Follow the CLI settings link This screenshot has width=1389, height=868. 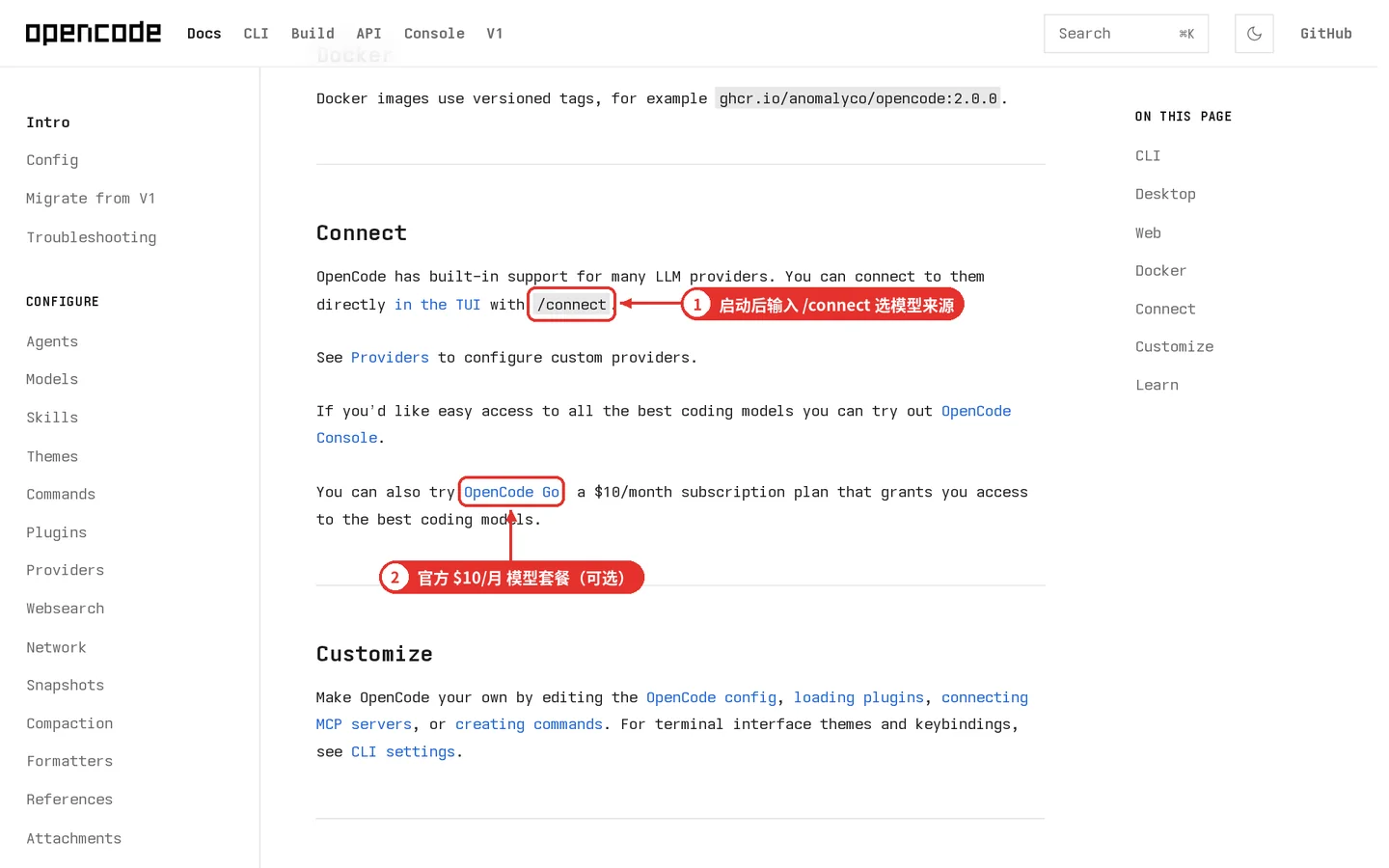pos(403,751)
